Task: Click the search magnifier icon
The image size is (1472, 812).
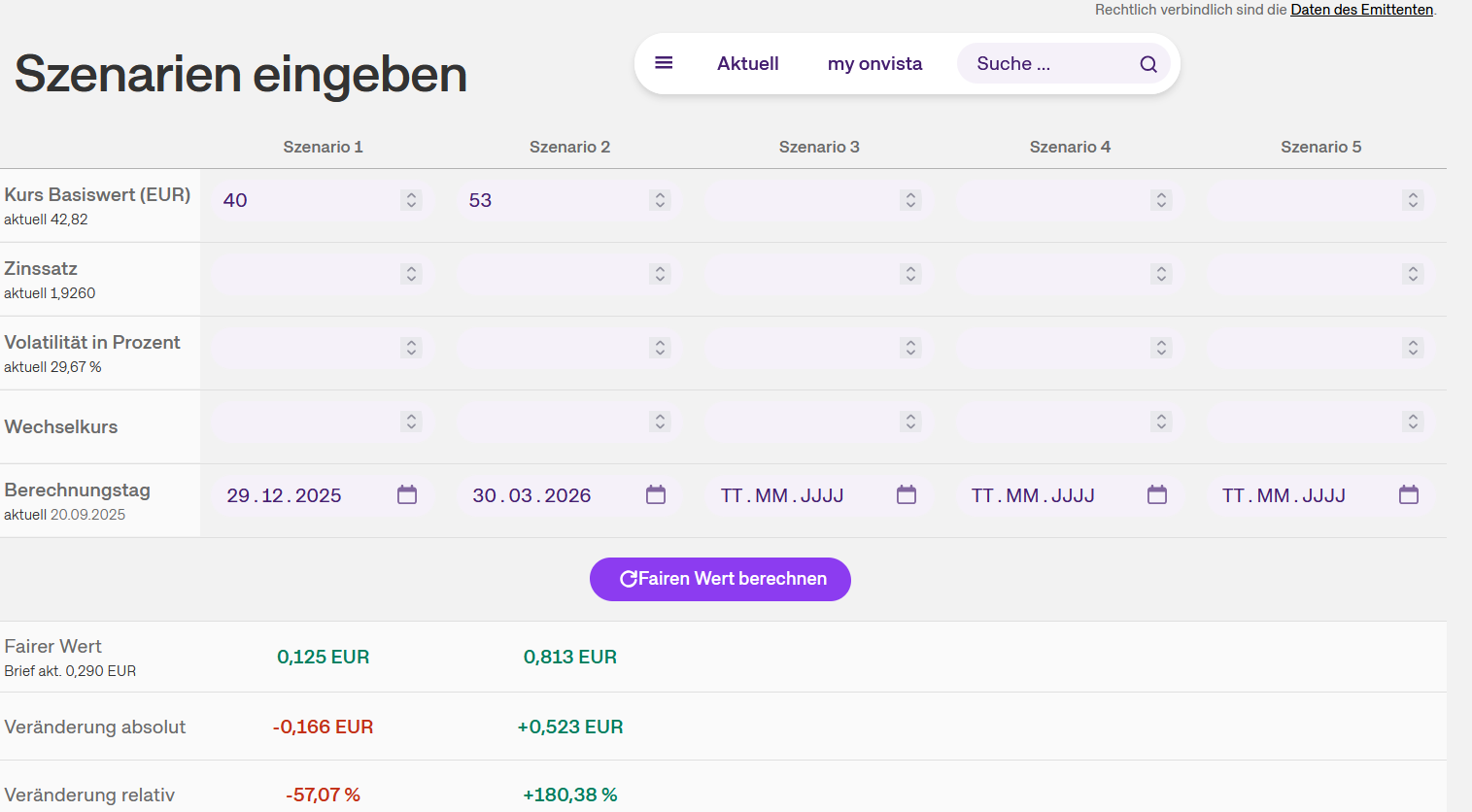Action: click(x=1147, y=64)
